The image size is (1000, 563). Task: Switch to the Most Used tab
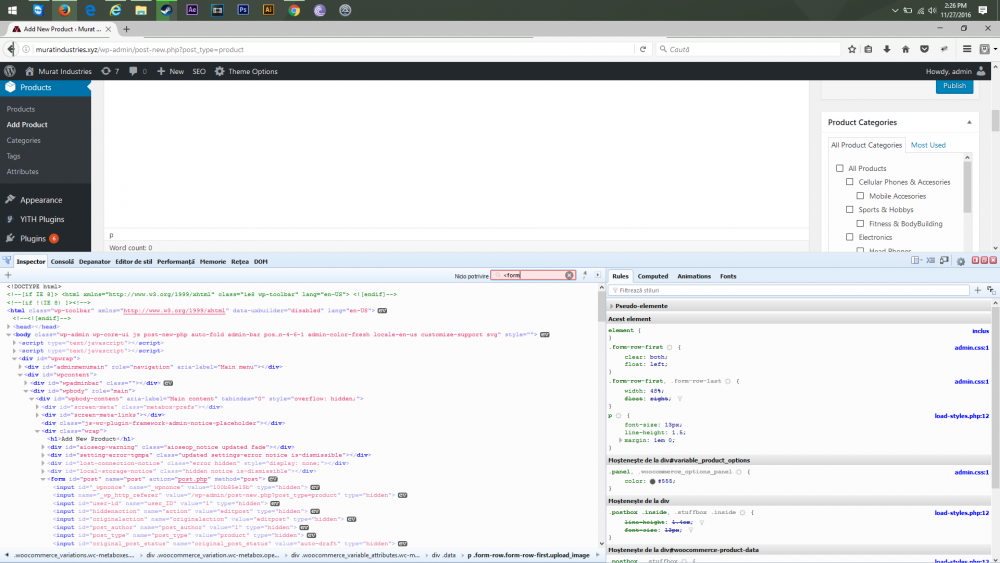(928, 145)
